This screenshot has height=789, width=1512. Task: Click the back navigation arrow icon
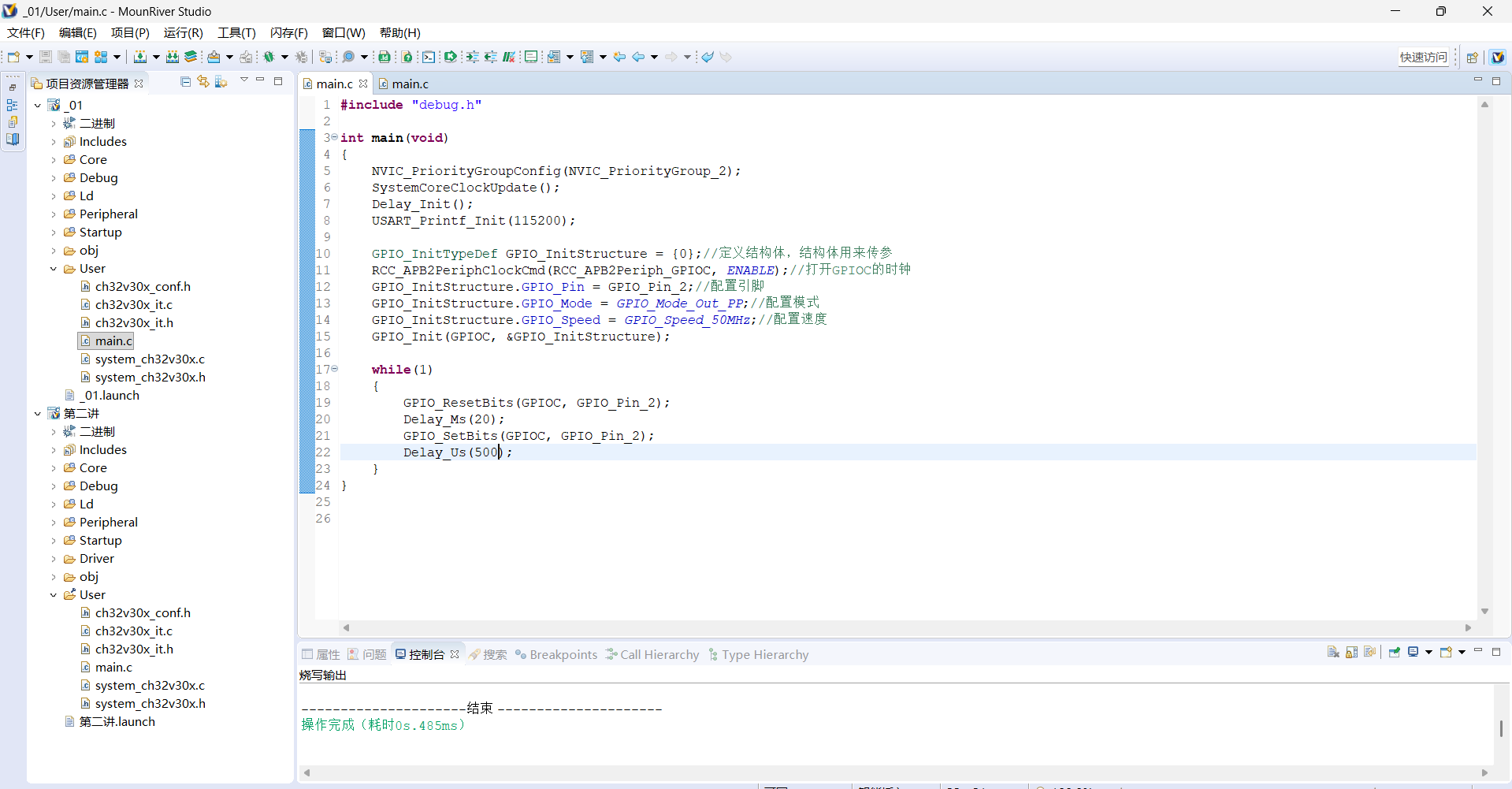(638, 57)
